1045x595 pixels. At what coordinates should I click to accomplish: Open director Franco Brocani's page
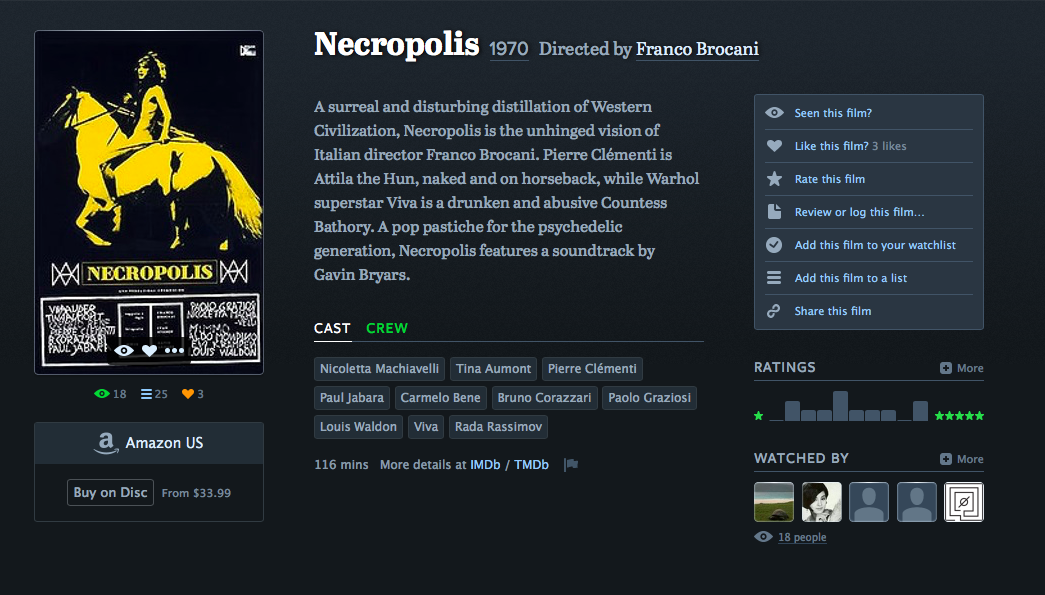(697, 49)
